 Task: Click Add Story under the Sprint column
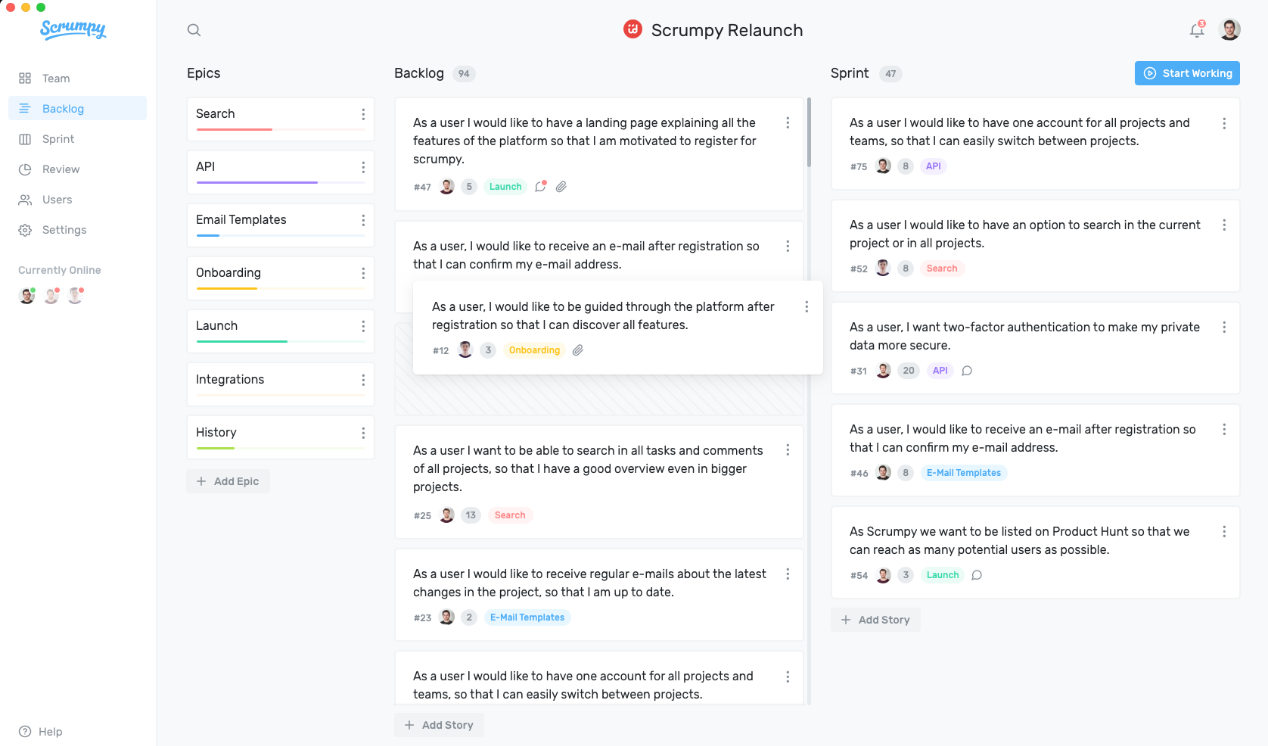tap(875, 620)
